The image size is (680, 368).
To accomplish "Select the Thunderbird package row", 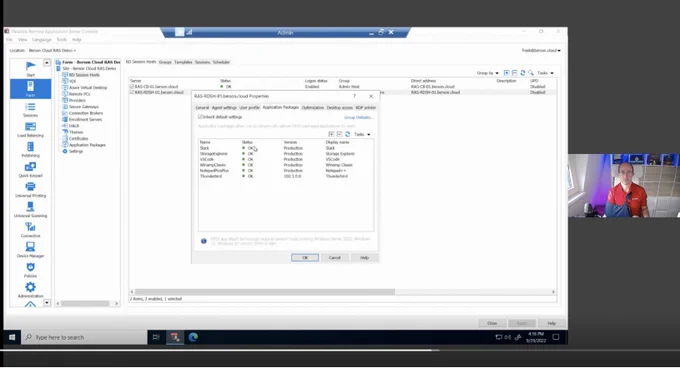I will (x=285, y=176).
